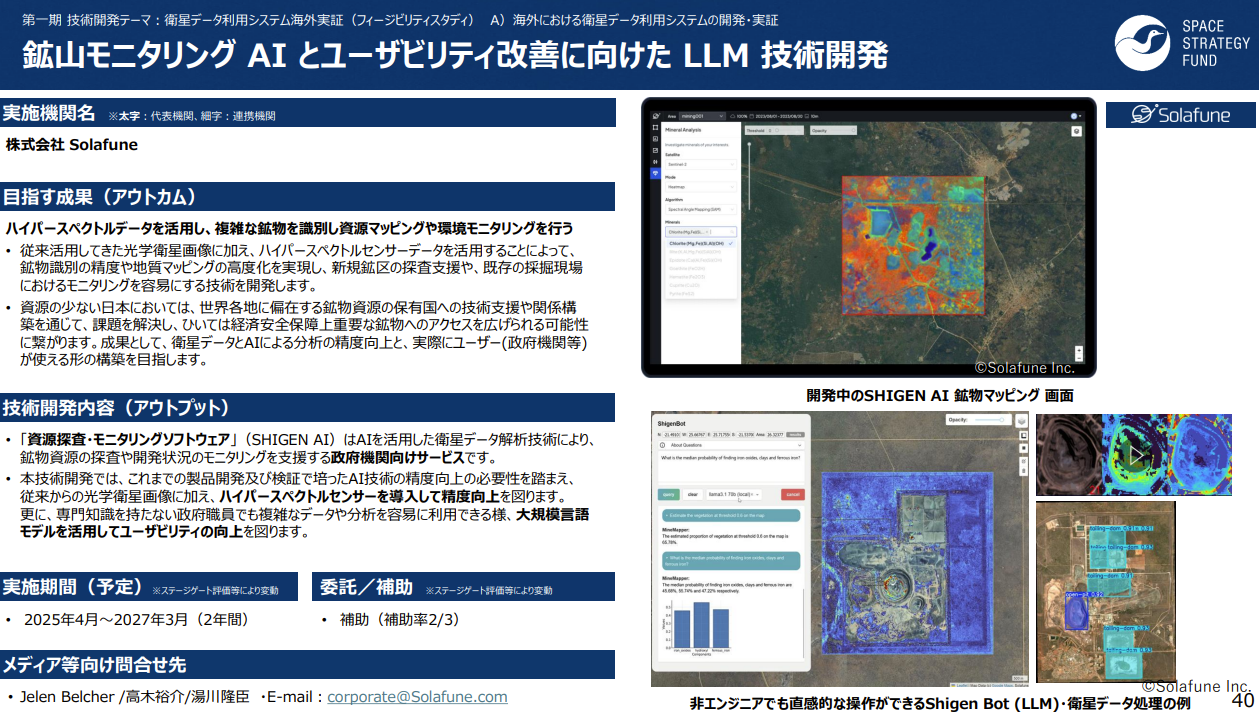Play the hyperspectral video thumbnail at top right
The height and width of the screenshot is (716, 1259).
pyautogui.click(x=1136, y=454)
